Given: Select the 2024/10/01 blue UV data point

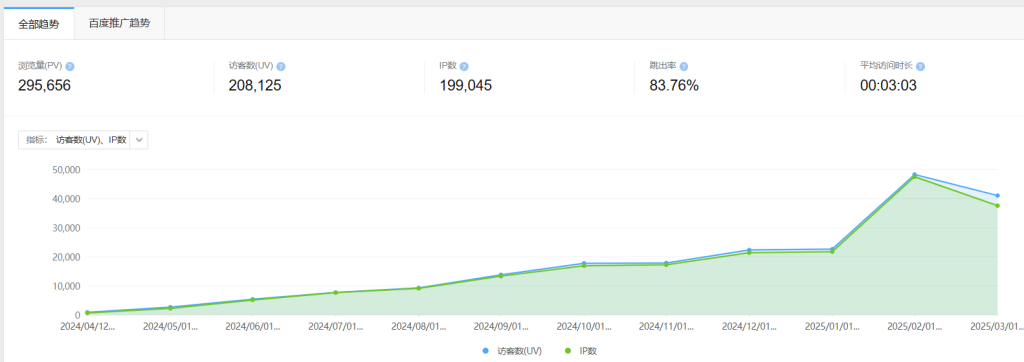Looking at the screenshot, I should point(584,263).
